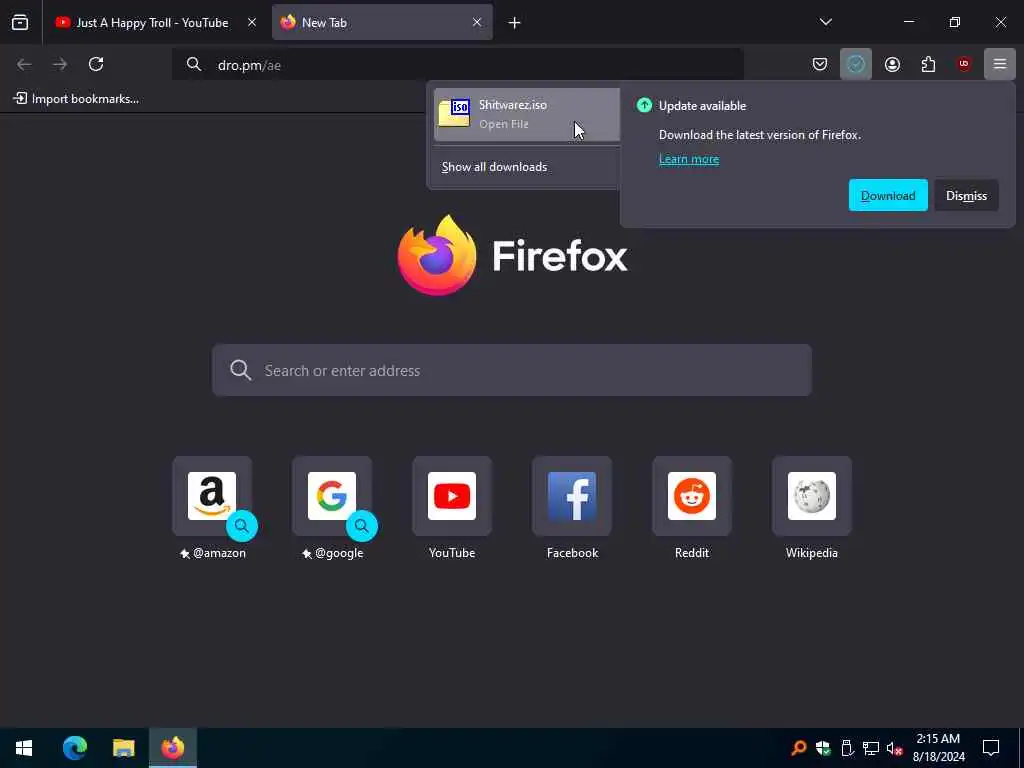Click orange magnifier tray icon
The image size is (1024, 768).
[799, 748]
